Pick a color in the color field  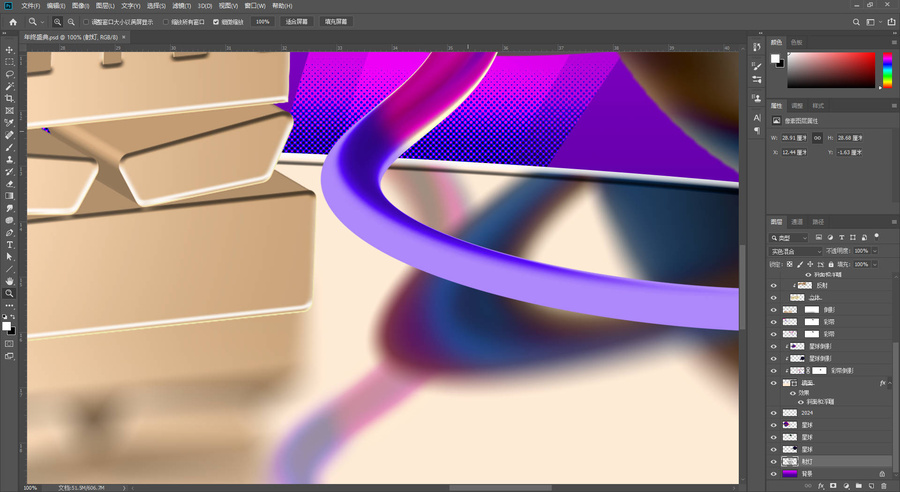[831, 70]
